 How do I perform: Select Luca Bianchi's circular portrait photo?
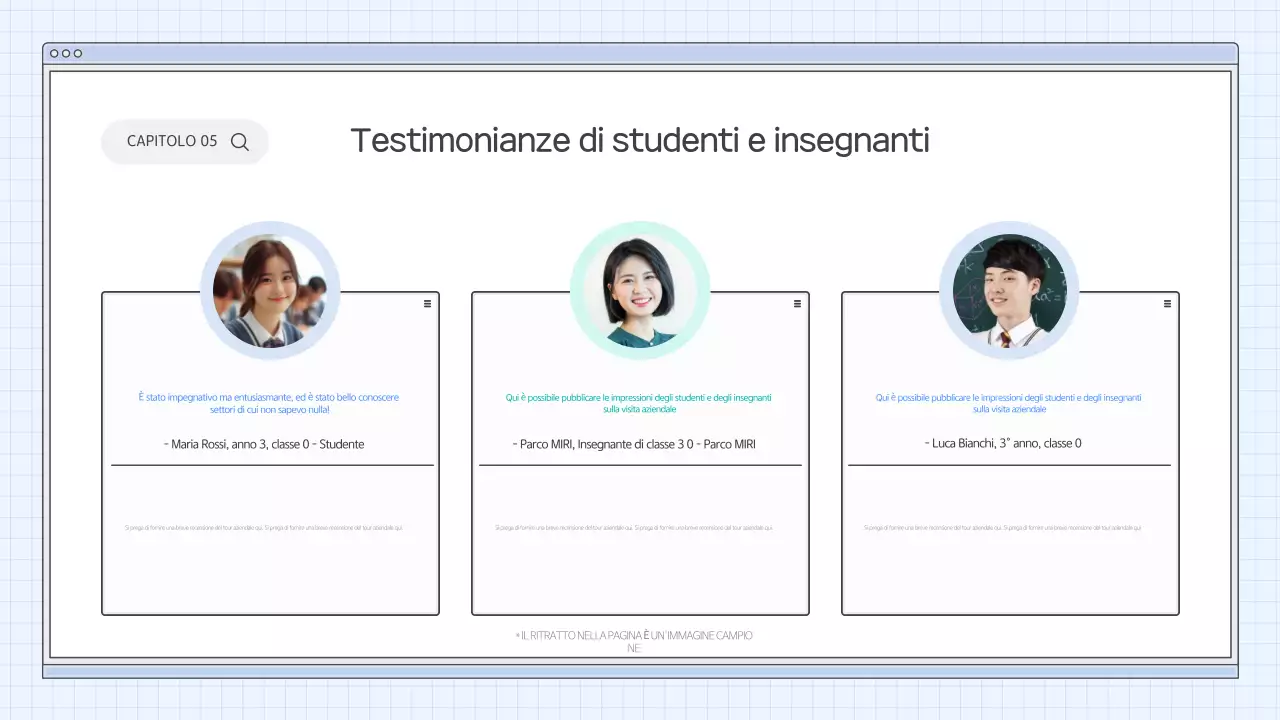point(1009,290)
